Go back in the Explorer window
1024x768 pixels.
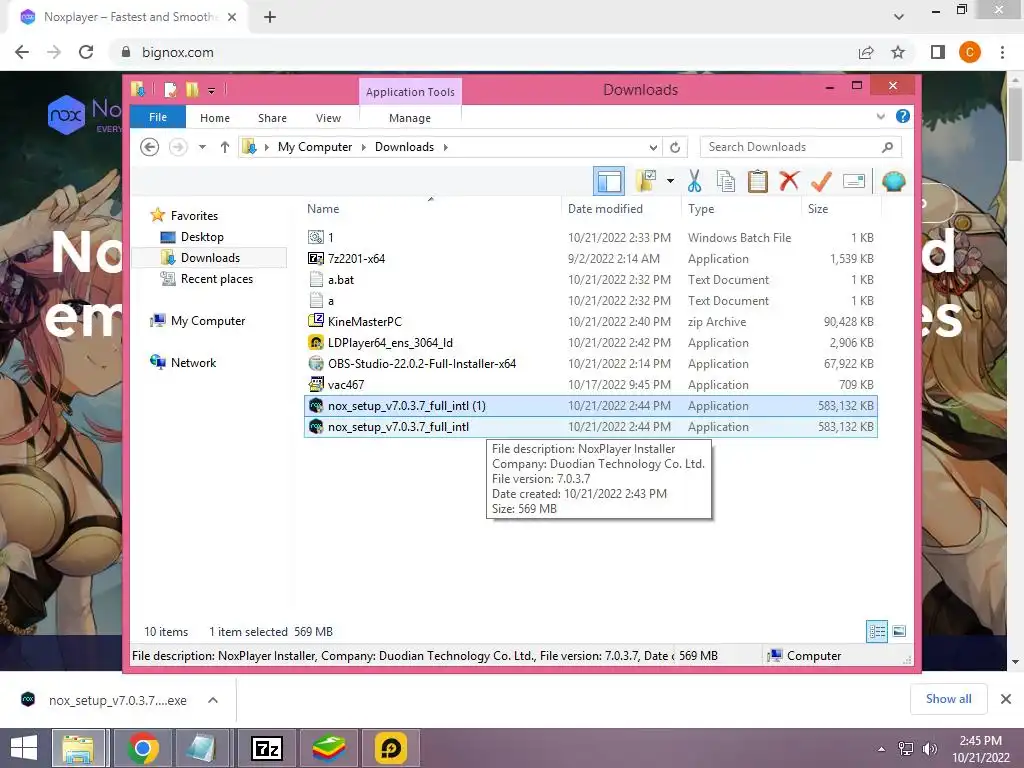[150, 147]
